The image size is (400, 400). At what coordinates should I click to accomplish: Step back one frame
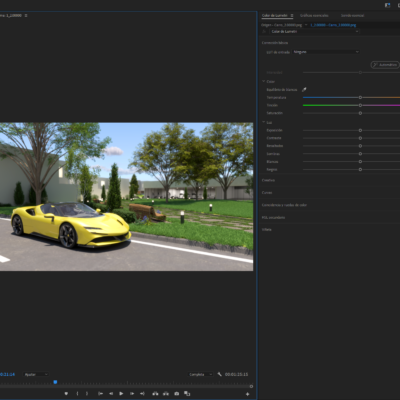111,394
